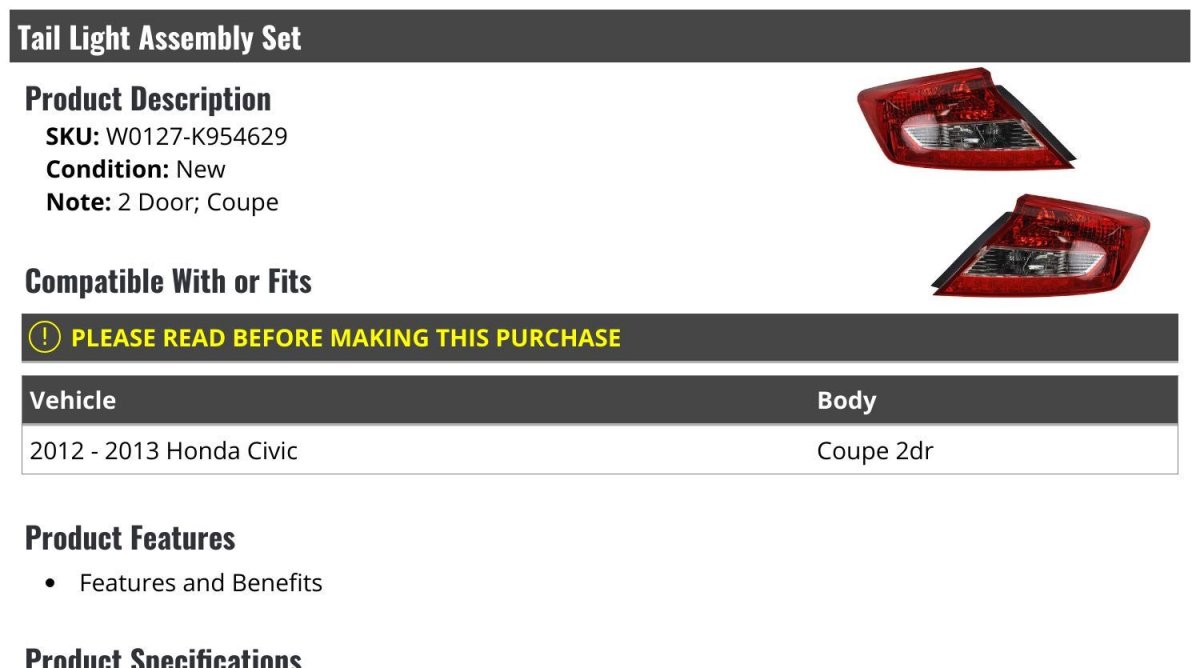1200x668 pixels.
Task: Click the bullet point before Features and Benefits
Action: (50, 584)
